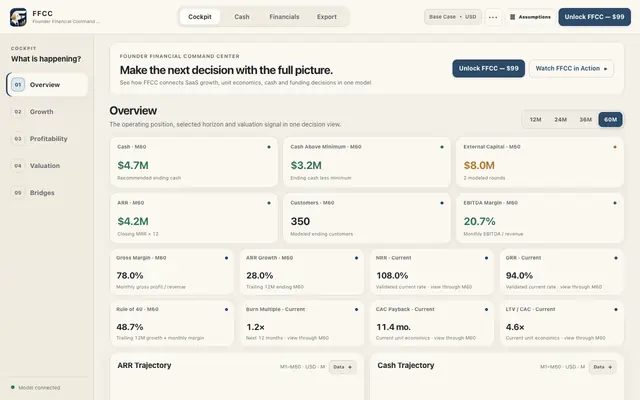This screenshot has height=400, width=640.
Task: Click the 350 customers value
Action: [300, 221]
